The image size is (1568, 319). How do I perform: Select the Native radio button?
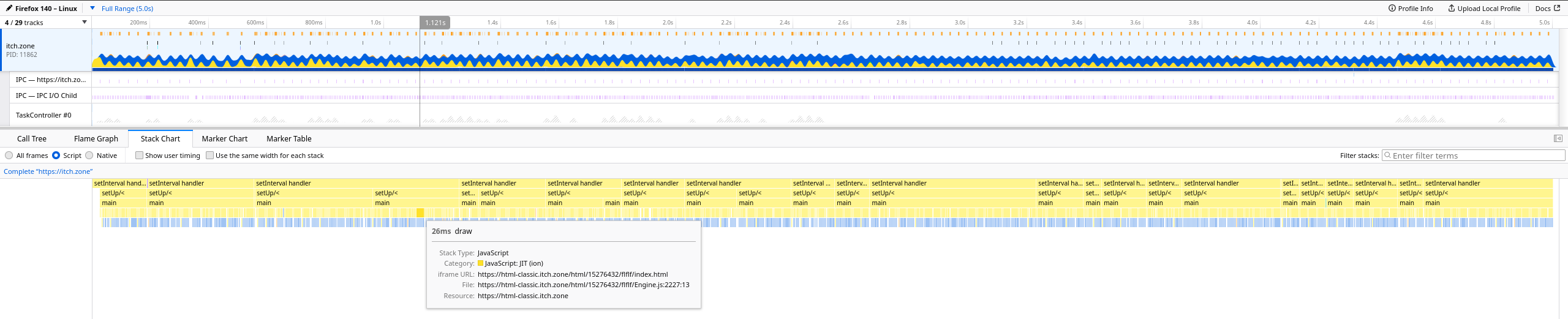point(89,156)
